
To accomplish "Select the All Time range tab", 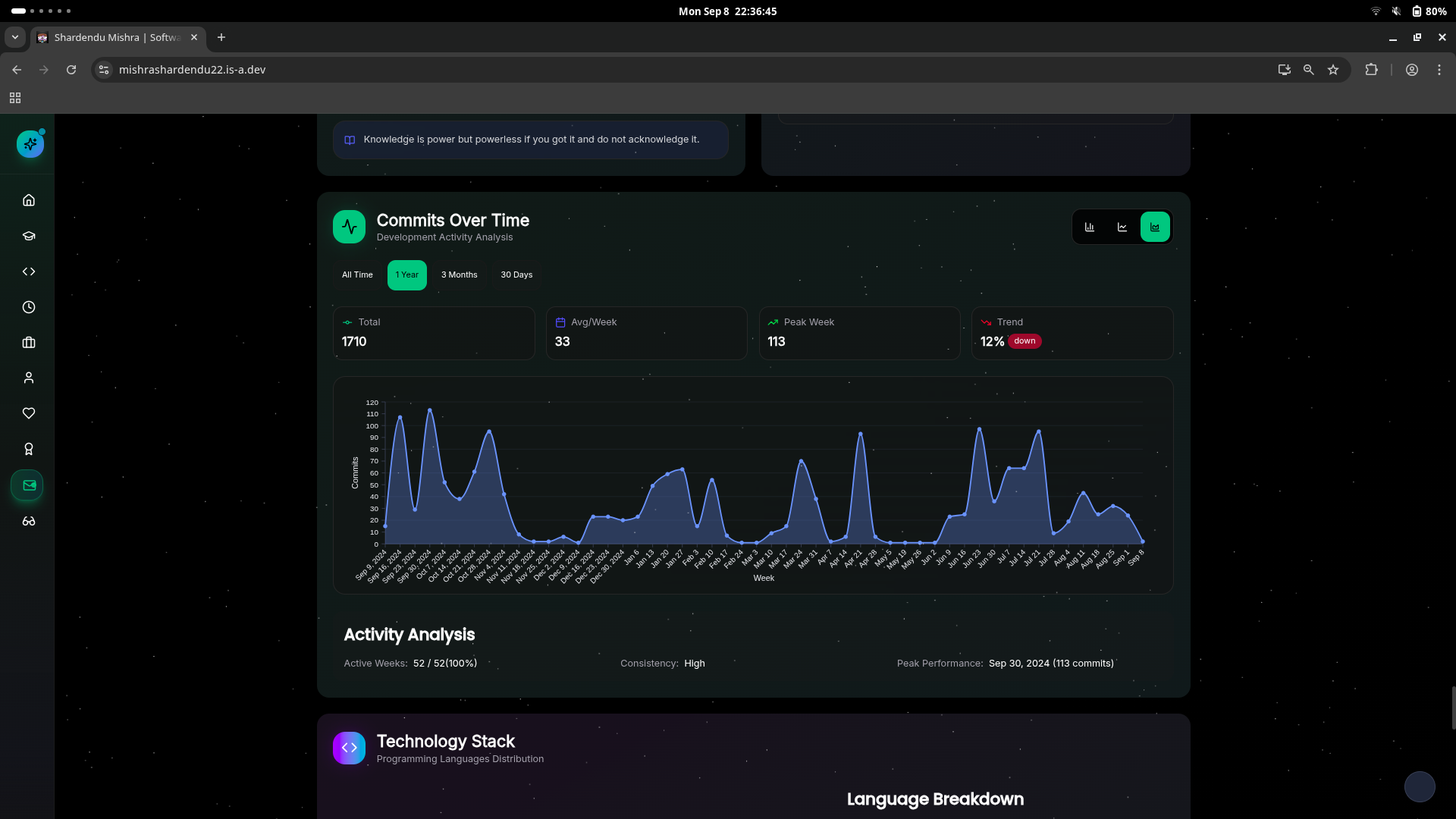I will (x=357, y=275).
